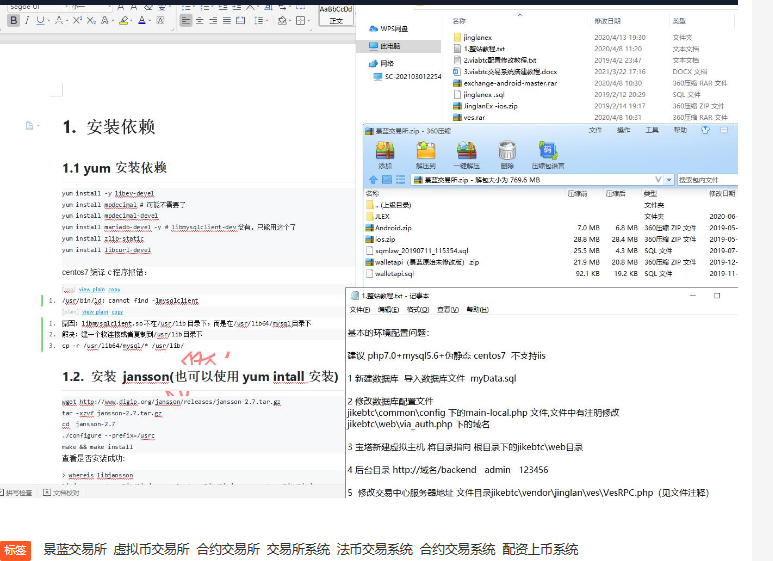Apply distributed alignment

(241, 20)
